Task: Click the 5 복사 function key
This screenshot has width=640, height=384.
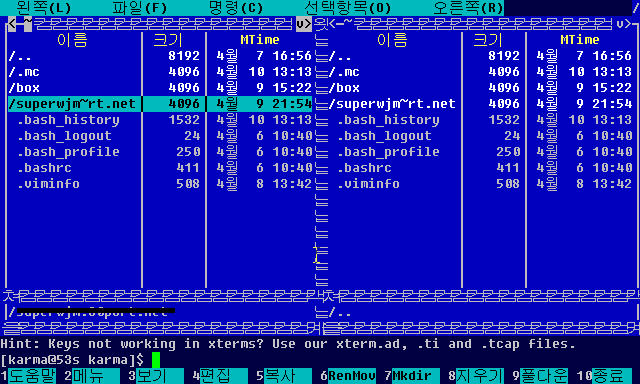Action: (284, 375)
